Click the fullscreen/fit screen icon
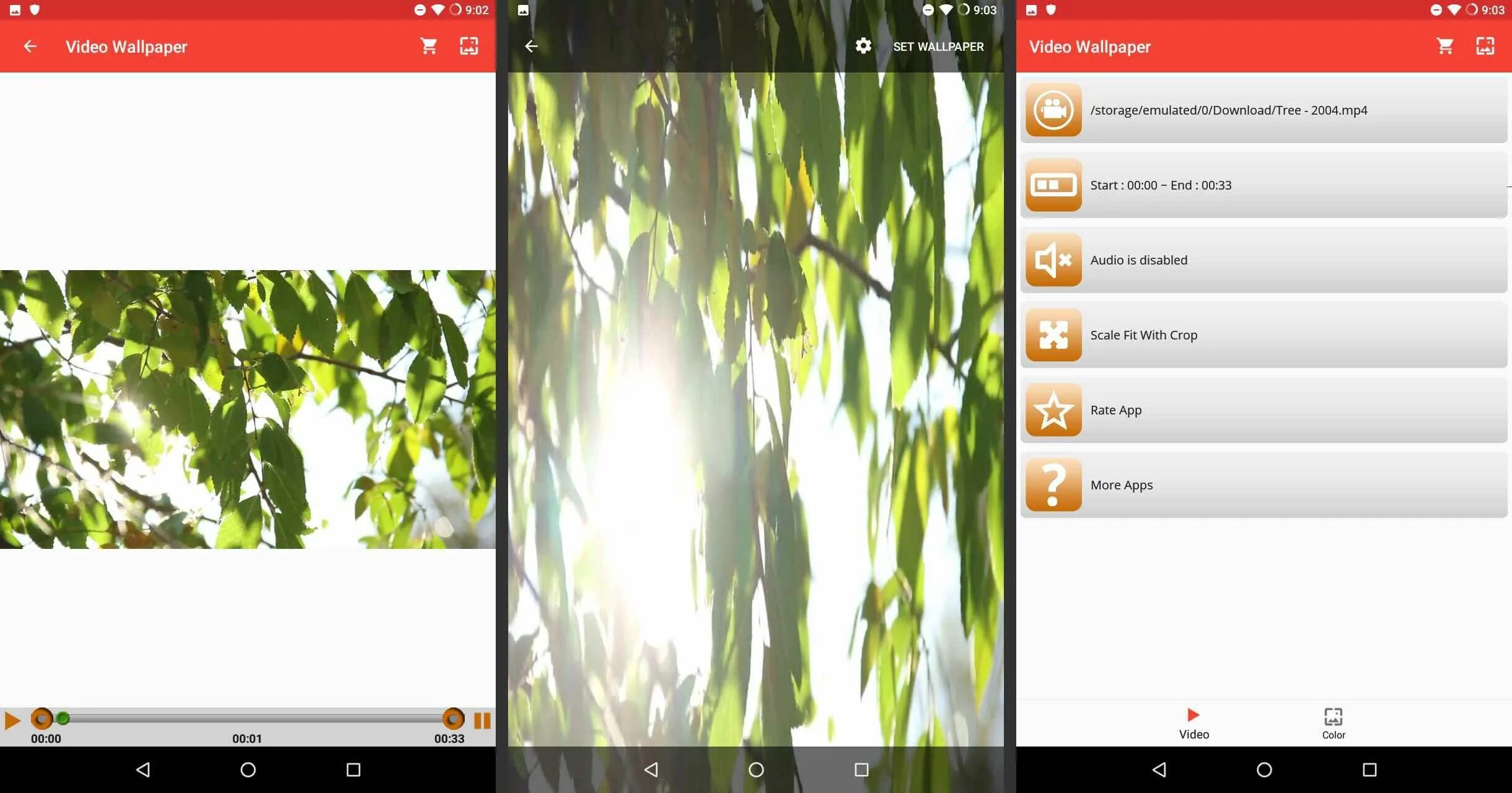The image size is (1512, 793). click(x=469, y=46)
